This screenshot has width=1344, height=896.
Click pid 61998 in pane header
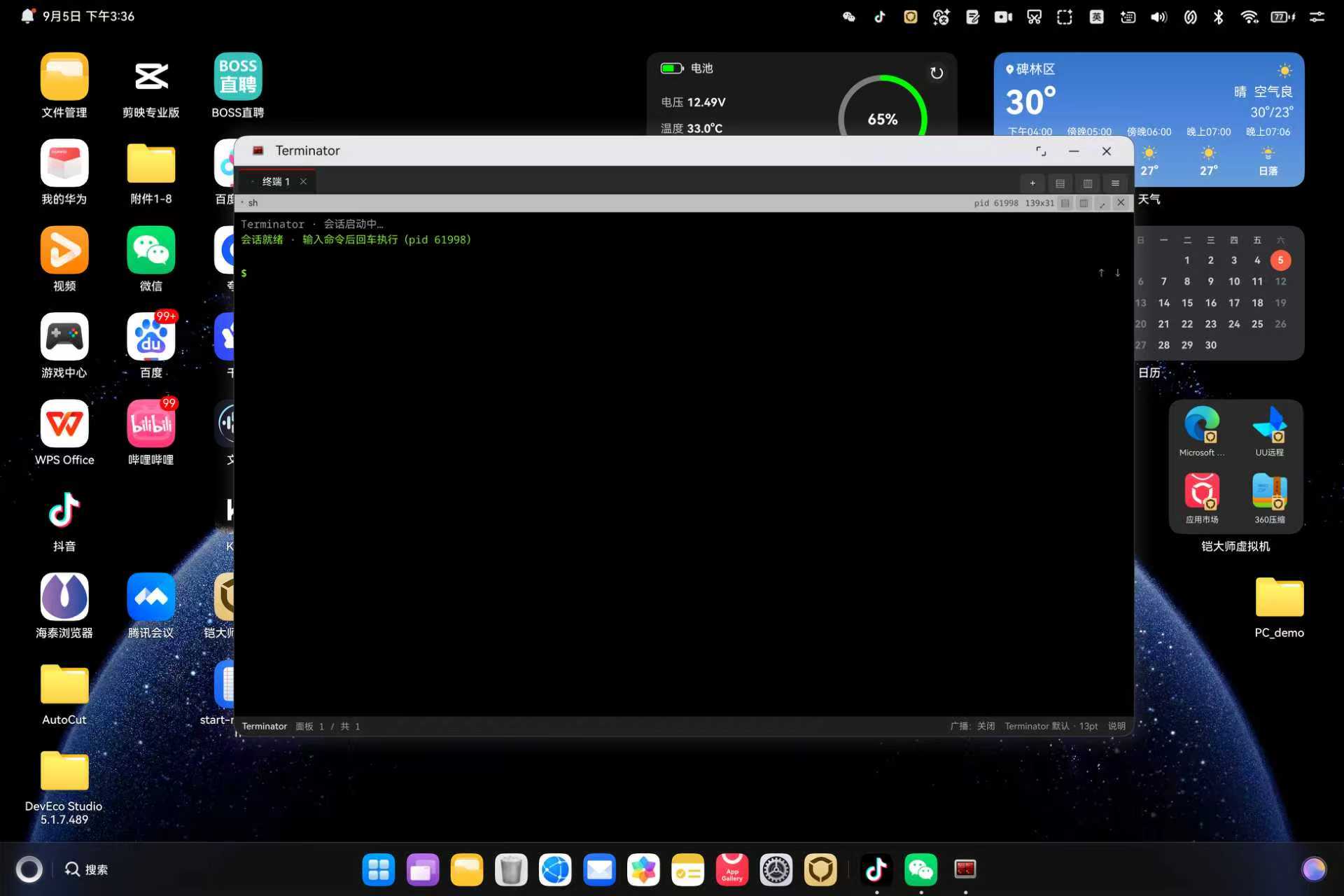996,203
